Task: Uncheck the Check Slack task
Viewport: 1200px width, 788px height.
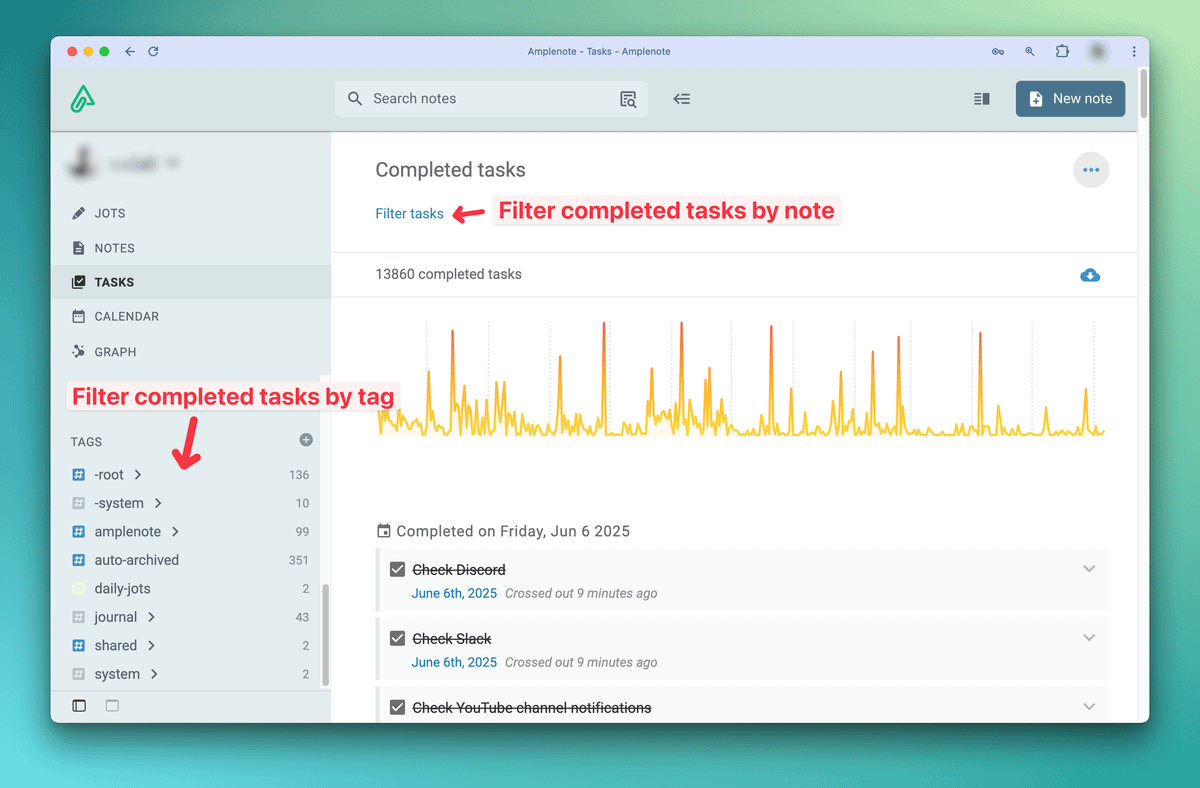Action: coord(397,639)
